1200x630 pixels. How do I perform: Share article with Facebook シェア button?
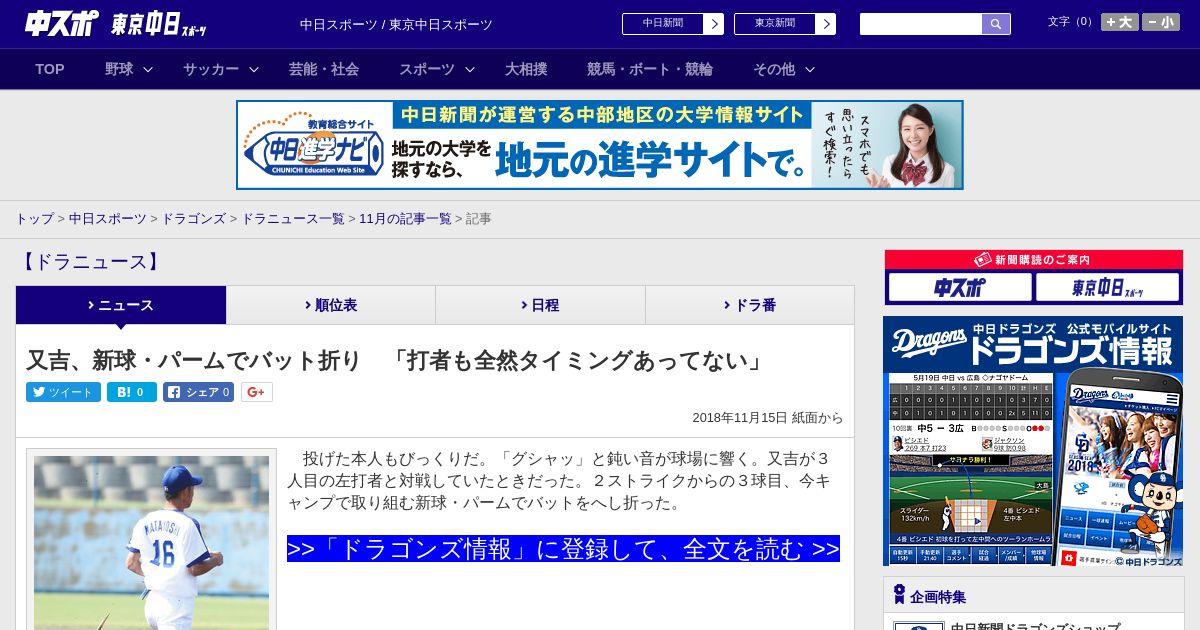coord(198,392)
